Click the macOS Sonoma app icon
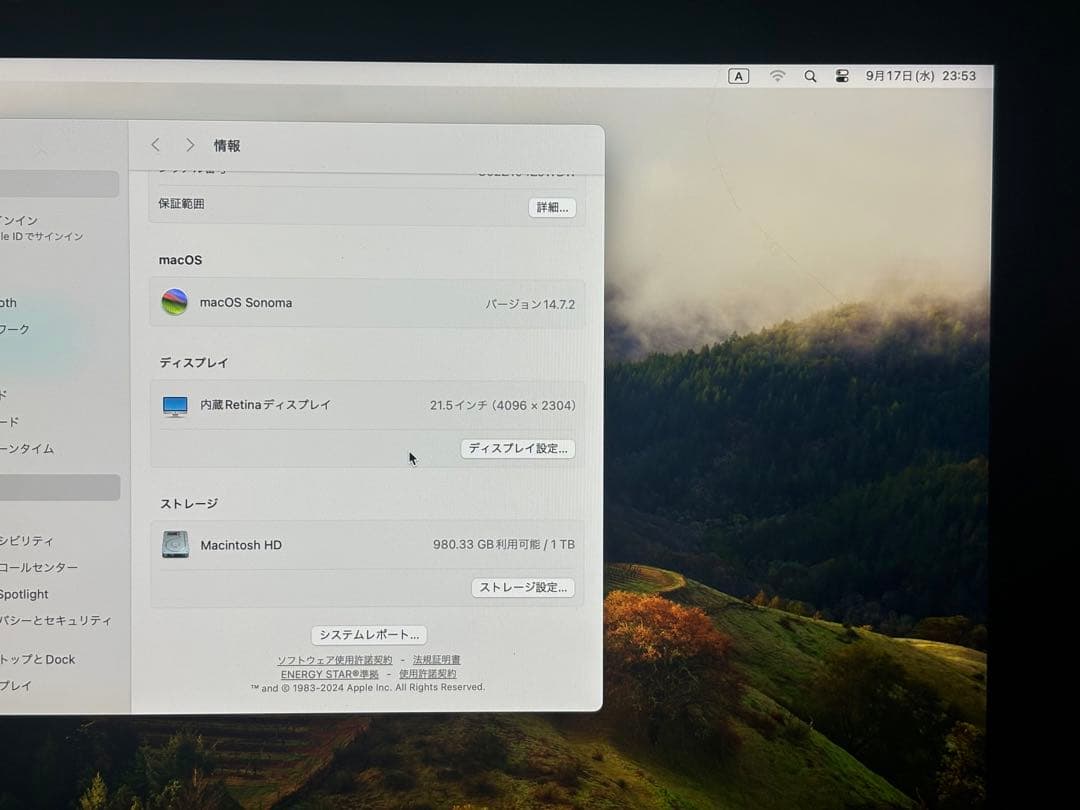Screen dimensions: 1080x810 point(174,302)
